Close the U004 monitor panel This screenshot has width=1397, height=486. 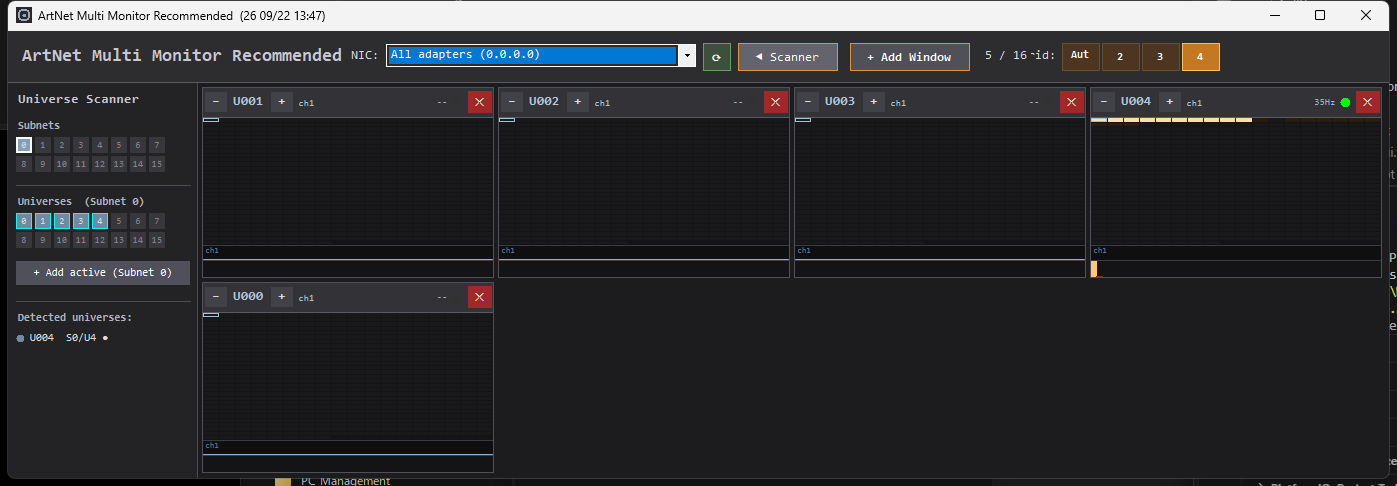click(1367, 102)
